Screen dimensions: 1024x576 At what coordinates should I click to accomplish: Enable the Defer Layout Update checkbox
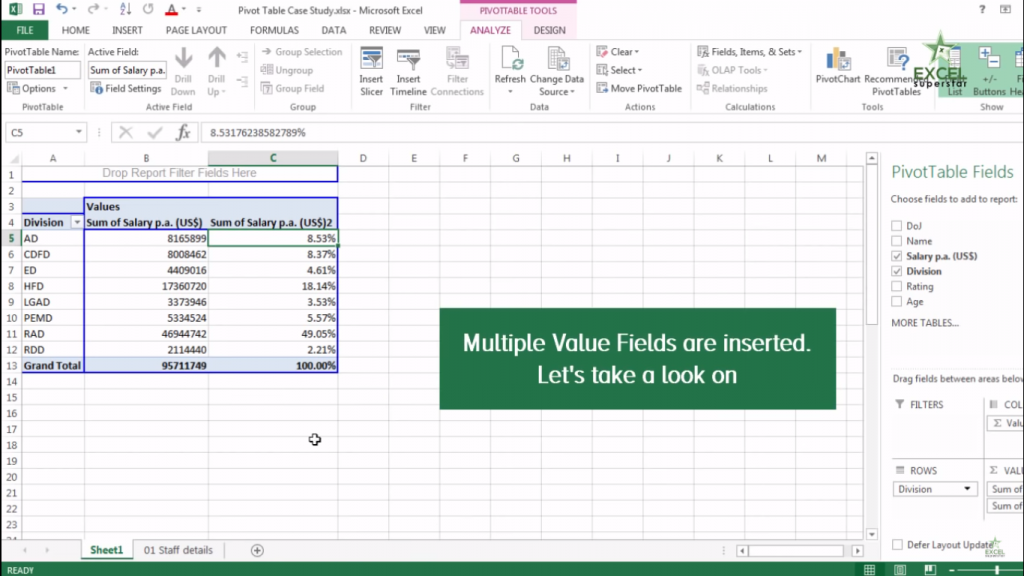pyautogui.click(x=897, y=545)
